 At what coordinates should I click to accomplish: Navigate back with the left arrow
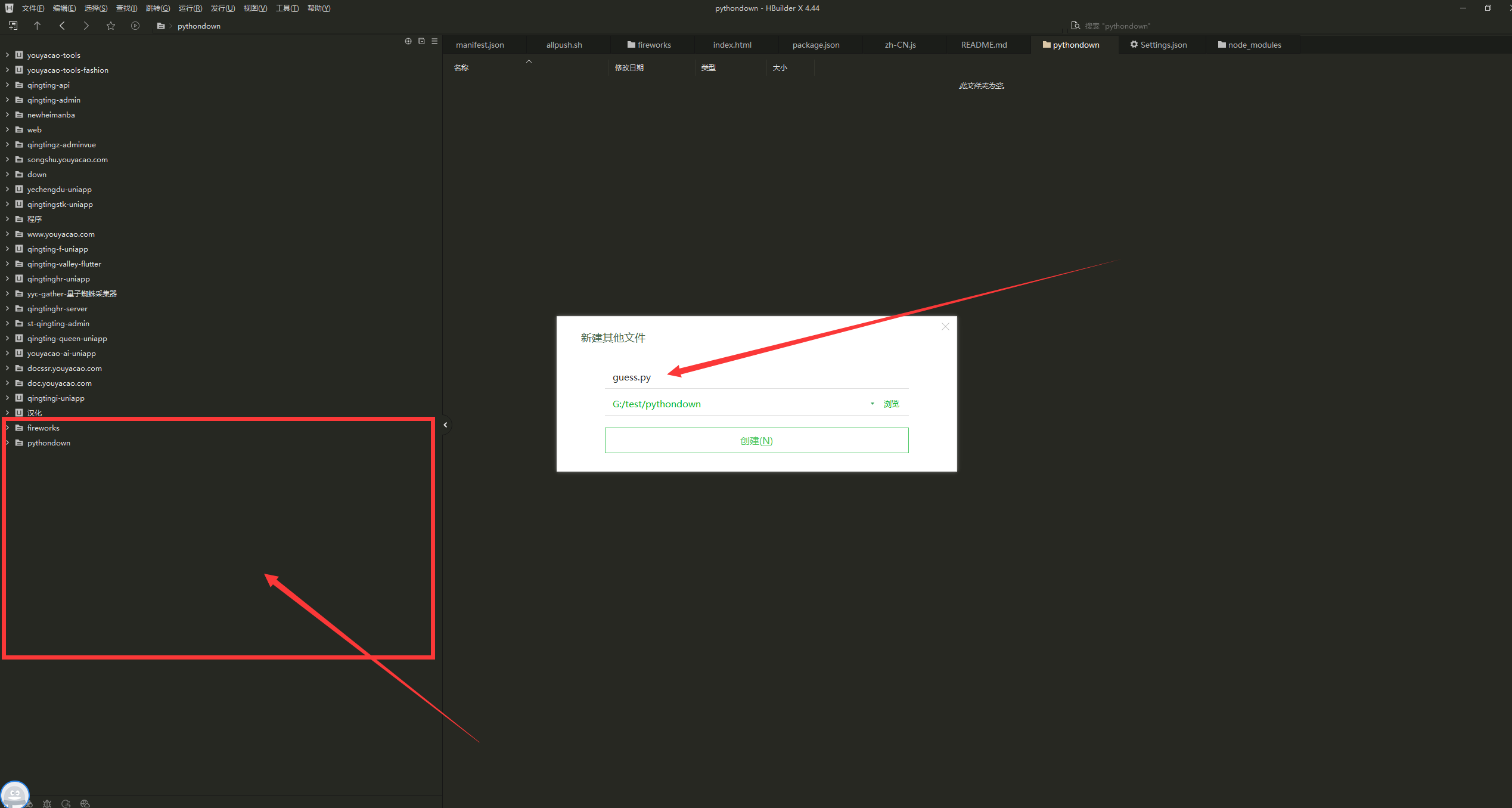click(x=62, y=26)
